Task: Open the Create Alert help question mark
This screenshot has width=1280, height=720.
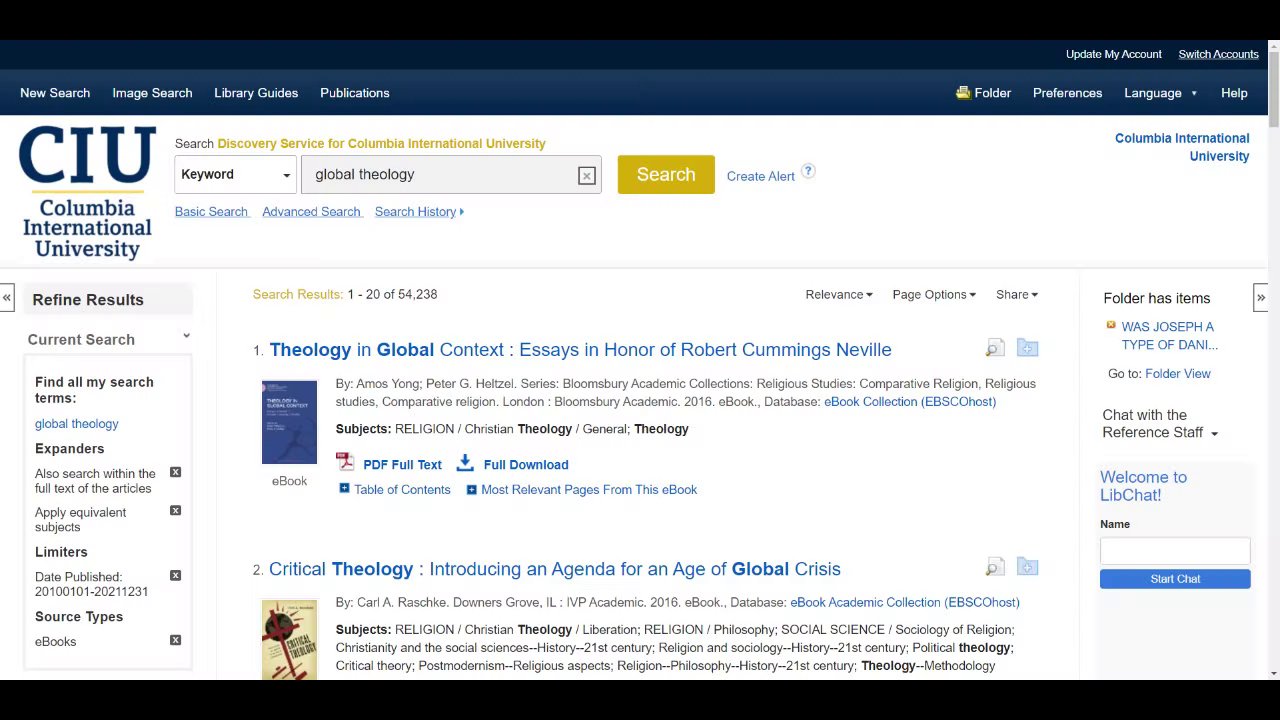Action: 808,171
